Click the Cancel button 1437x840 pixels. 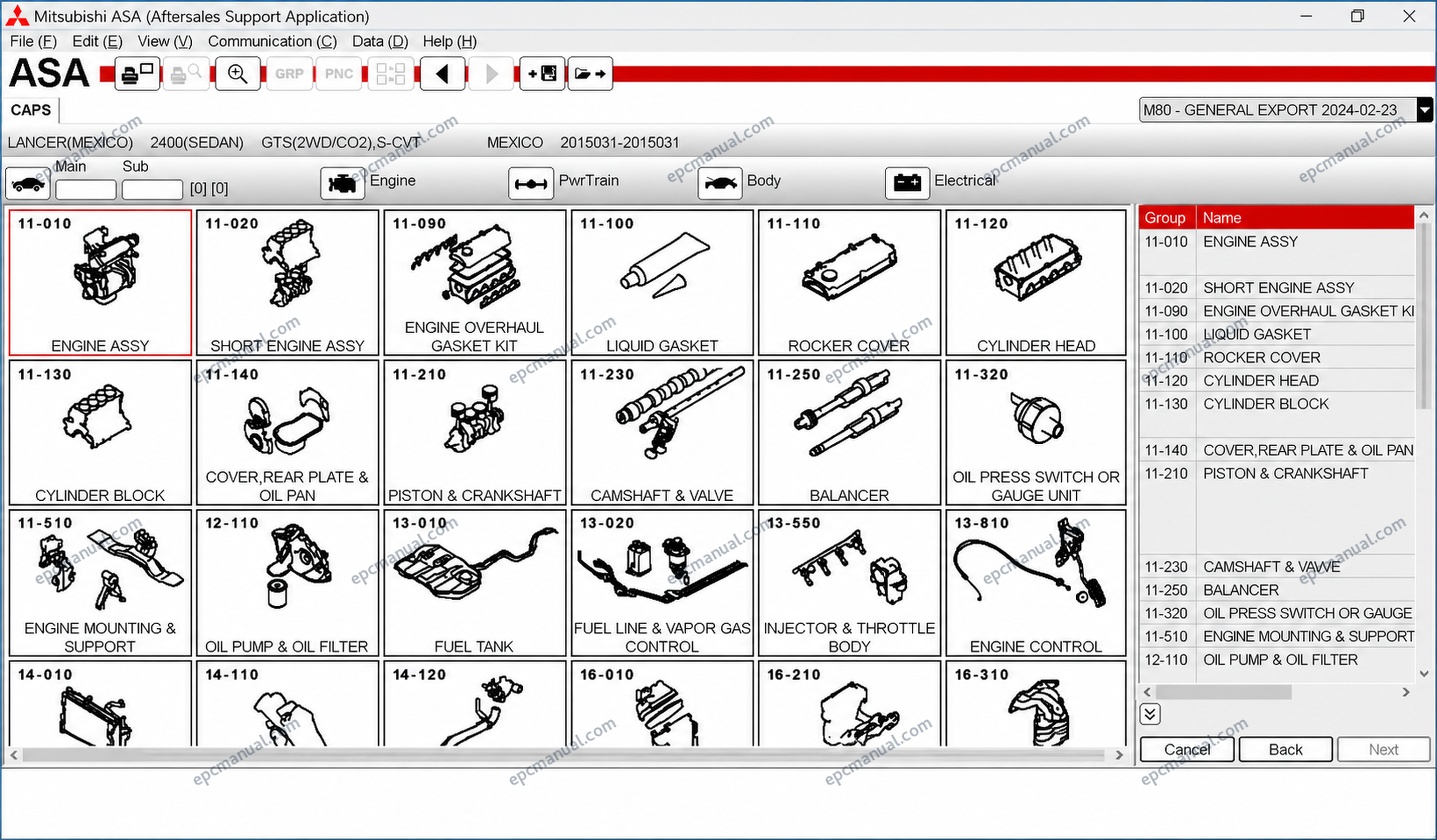[1187, 749]
